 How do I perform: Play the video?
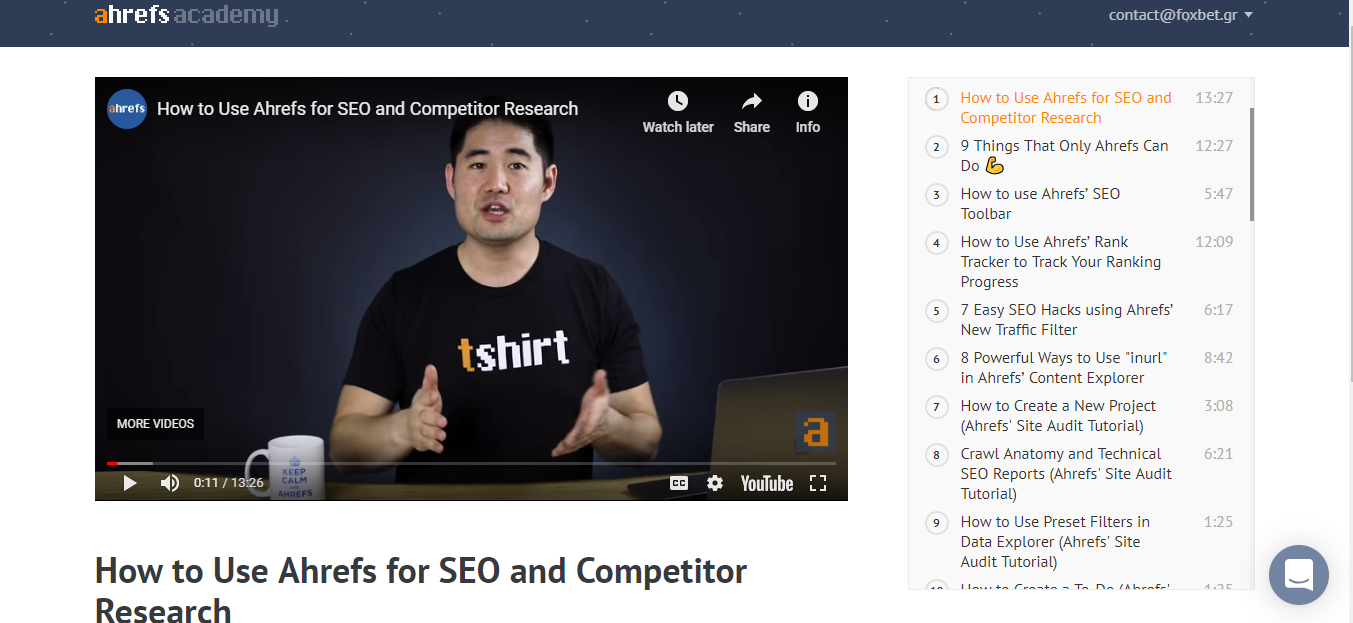(x=130, y=483)
